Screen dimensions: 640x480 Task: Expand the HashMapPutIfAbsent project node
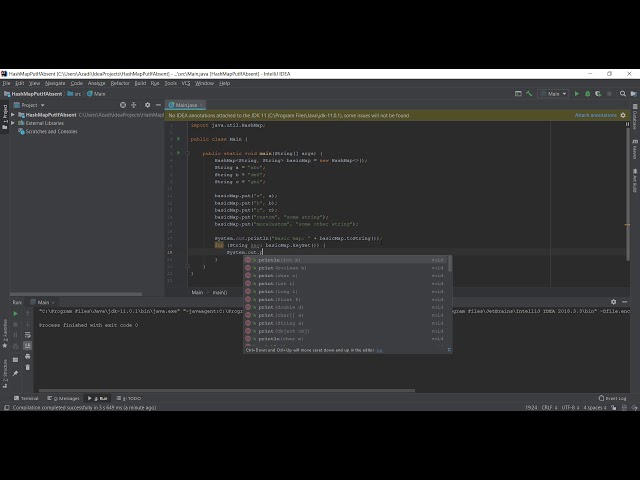tap(13, 115)
